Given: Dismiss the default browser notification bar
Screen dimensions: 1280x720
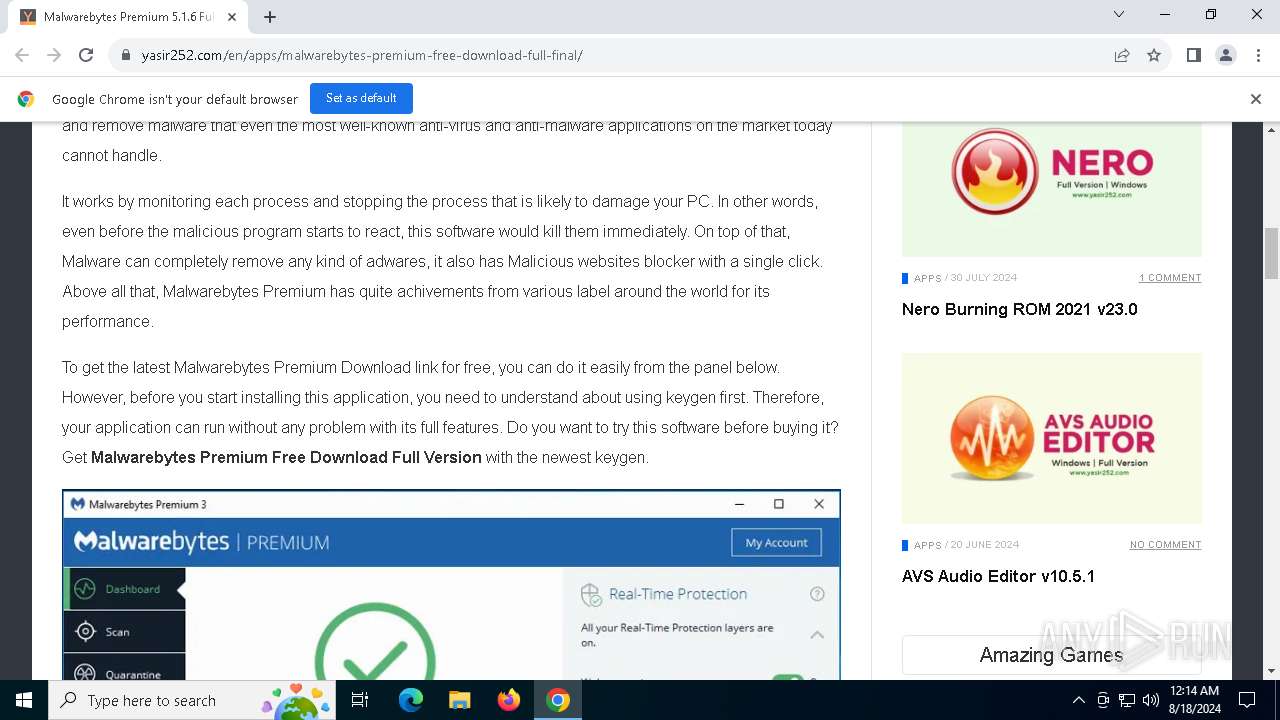Looking at the screenshot, I should (1256, 99).
